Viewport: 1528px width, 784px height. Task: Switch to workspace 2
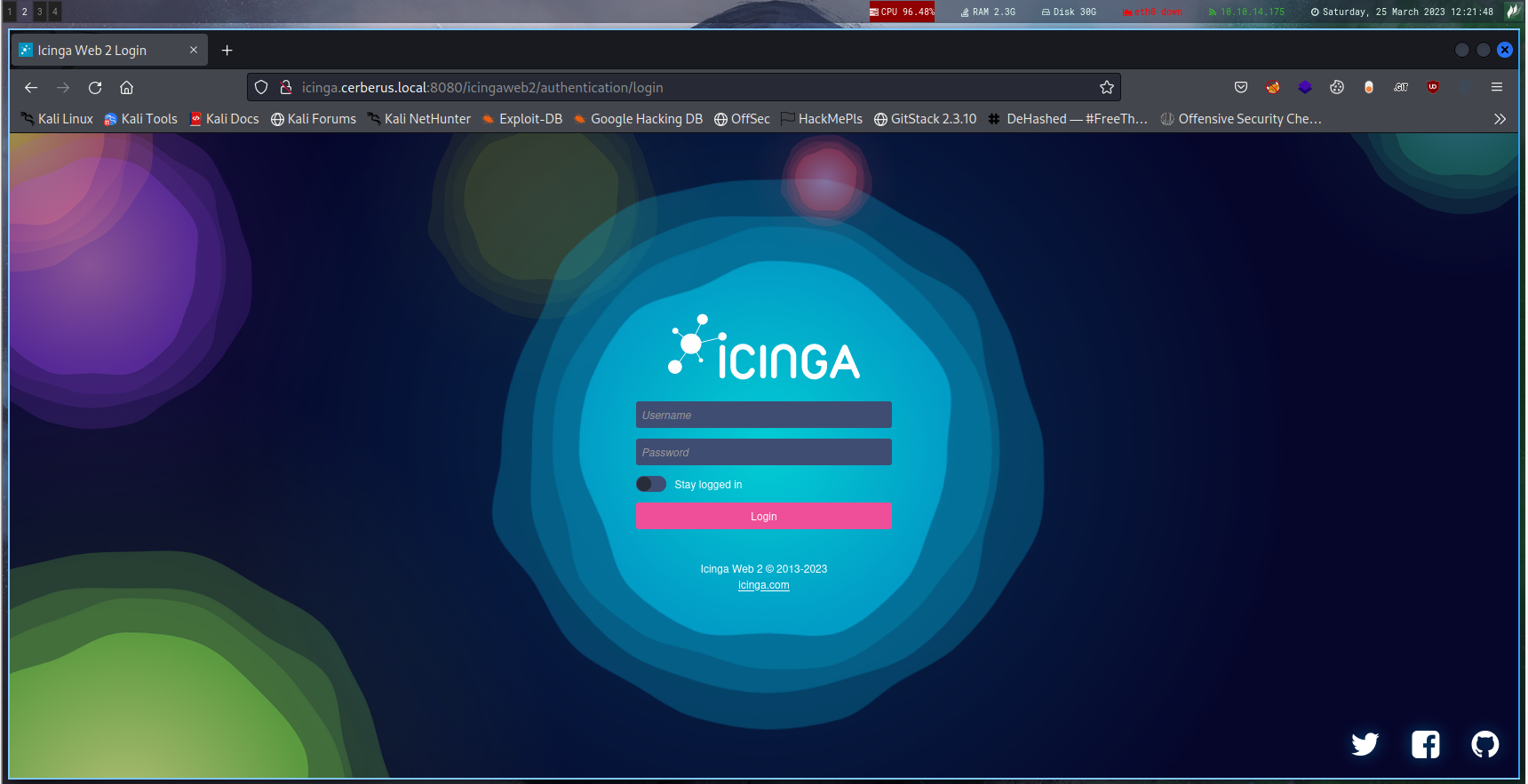pos(25,12)
